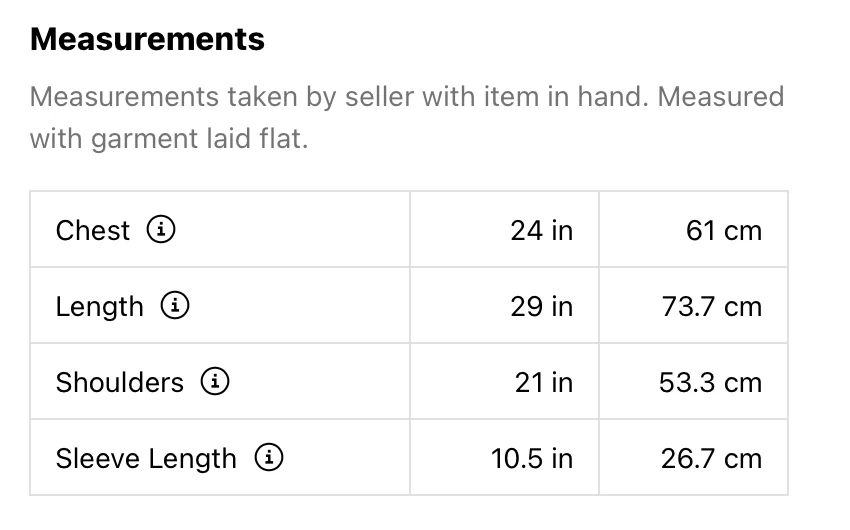Select the Chest row label
Viewport: 850px width, 530px height.
[93, 231]
